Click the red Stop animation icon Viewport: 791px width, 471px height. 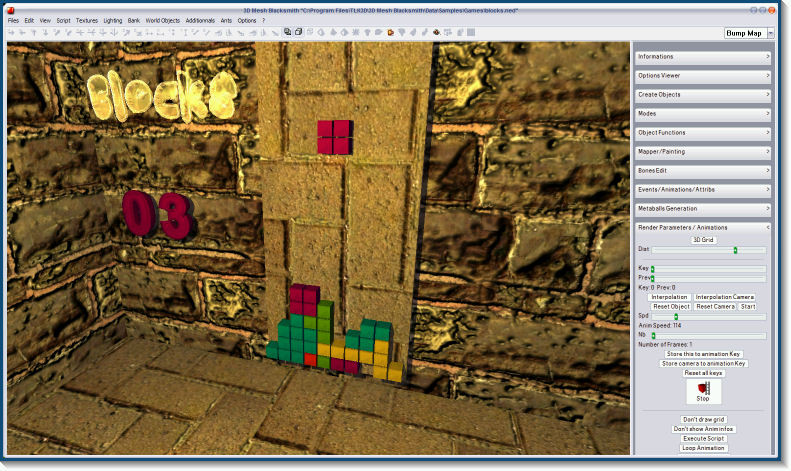(x=703, y=391)
